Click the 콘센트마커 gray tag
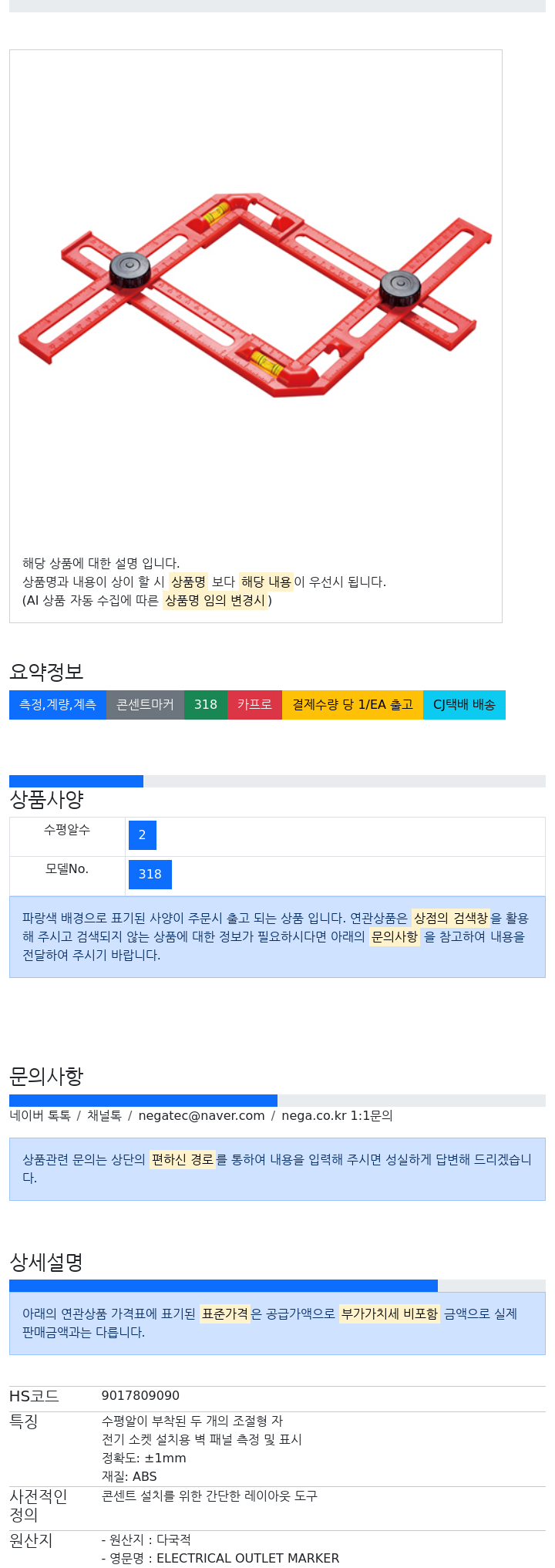Image resolution: width=555 pixels, height=1568 pixels. pyautogui.click(x=145, y=705)
